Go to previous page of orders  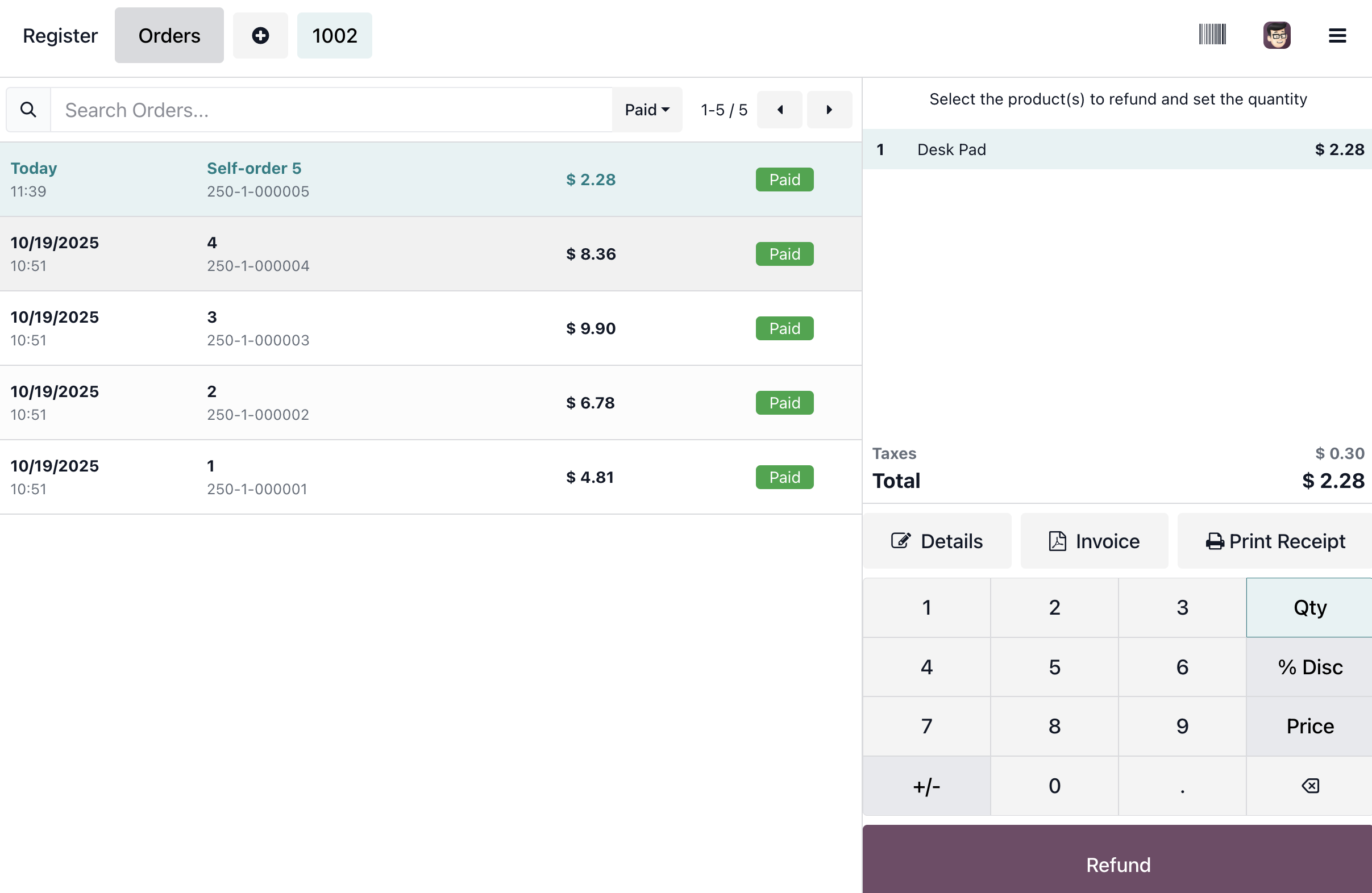click(x=779, y=110)
